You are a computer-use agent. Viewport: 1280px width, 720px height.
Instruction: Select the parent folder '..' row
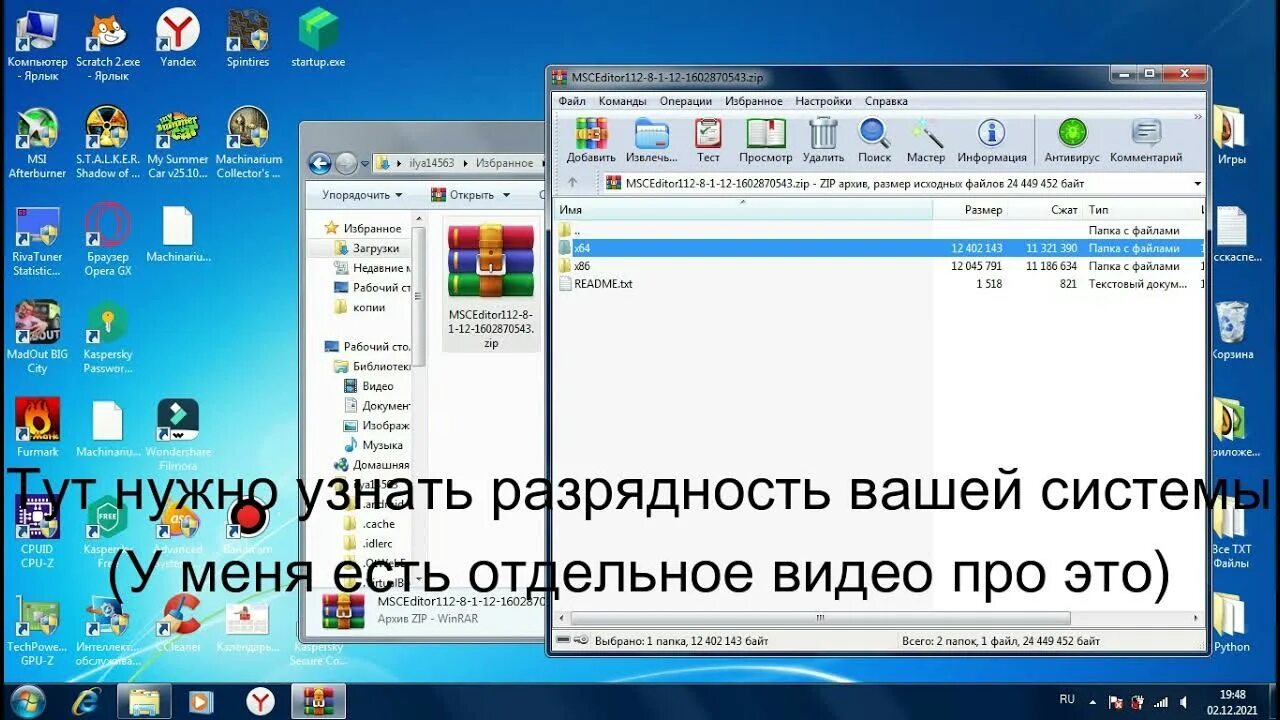[880, 230]
